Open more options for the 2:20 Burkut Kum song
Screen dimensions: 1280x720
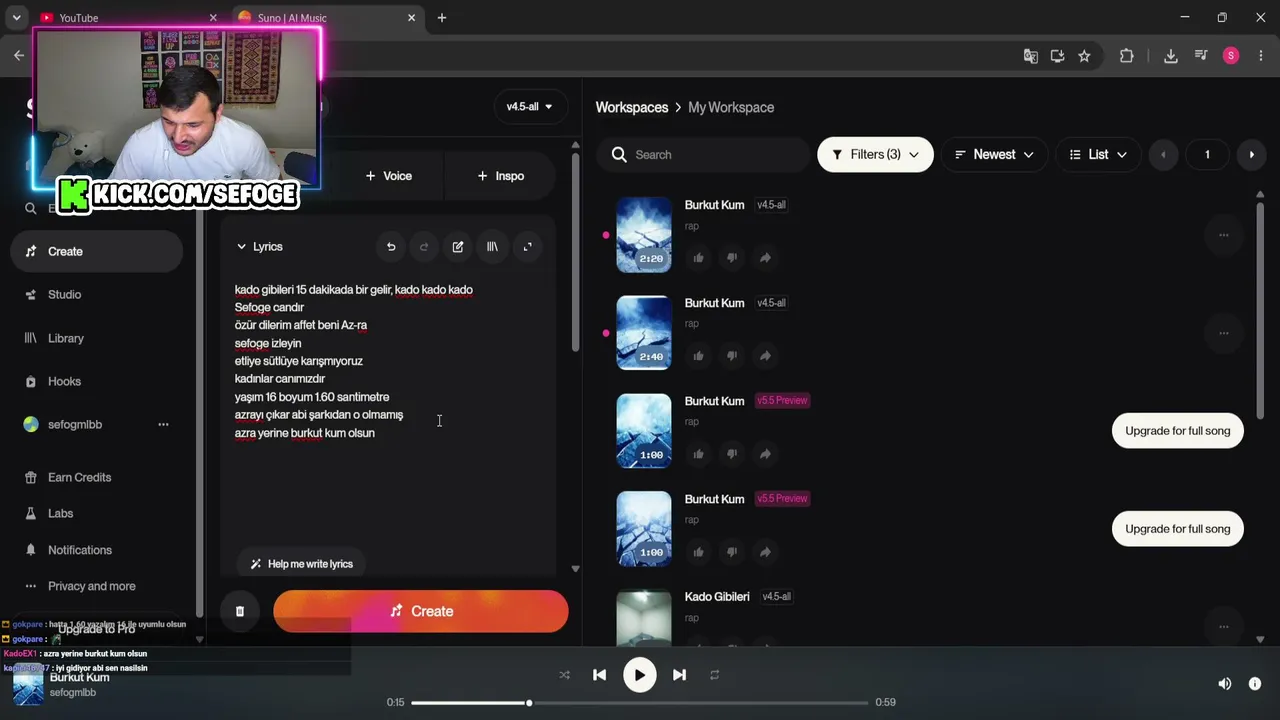point(1223,235)
